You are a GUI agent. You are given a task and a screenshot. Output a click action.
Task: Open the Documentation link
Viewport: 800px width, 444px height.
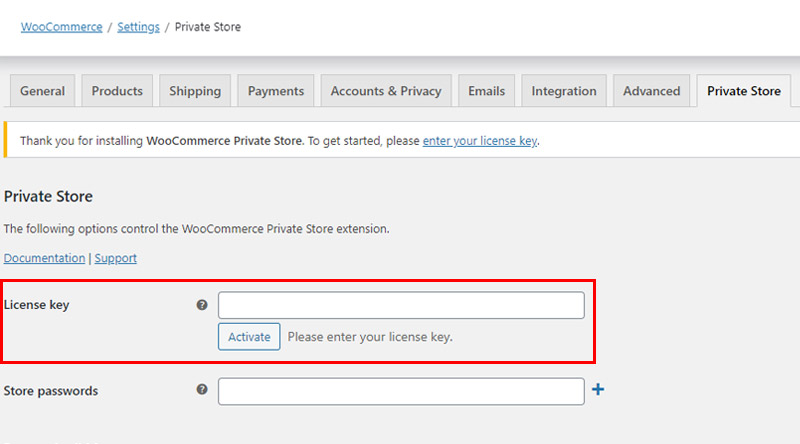pyautogui.click(x=44, y=258)
